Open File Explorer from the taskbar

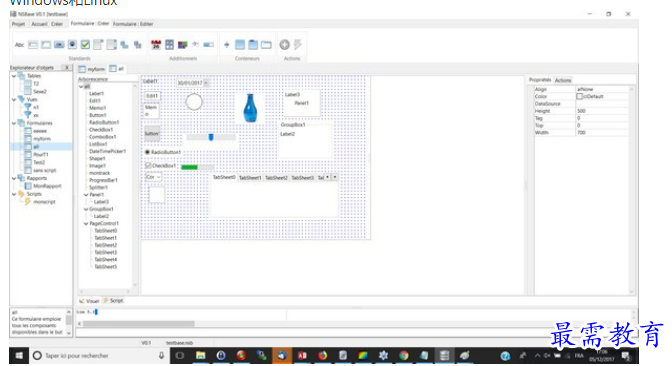point(201,356)
